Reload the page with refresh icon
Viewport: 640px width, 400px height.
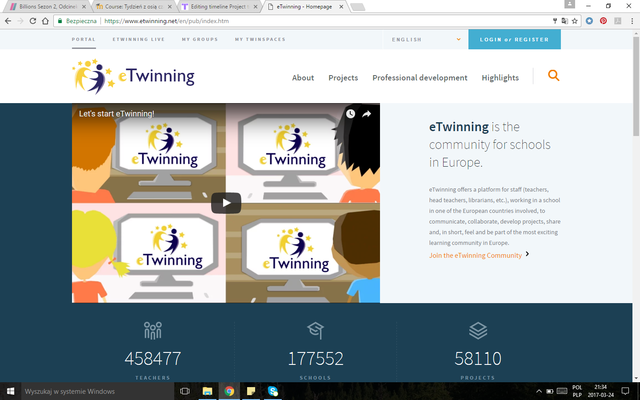tap(33, 21)
